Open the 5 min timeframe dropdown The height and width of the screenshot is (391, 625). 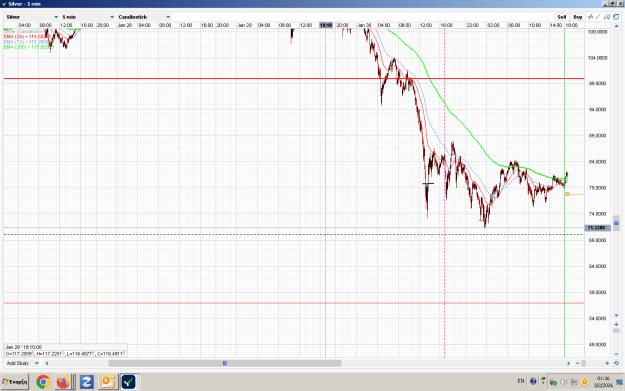[x=88, y=17]
